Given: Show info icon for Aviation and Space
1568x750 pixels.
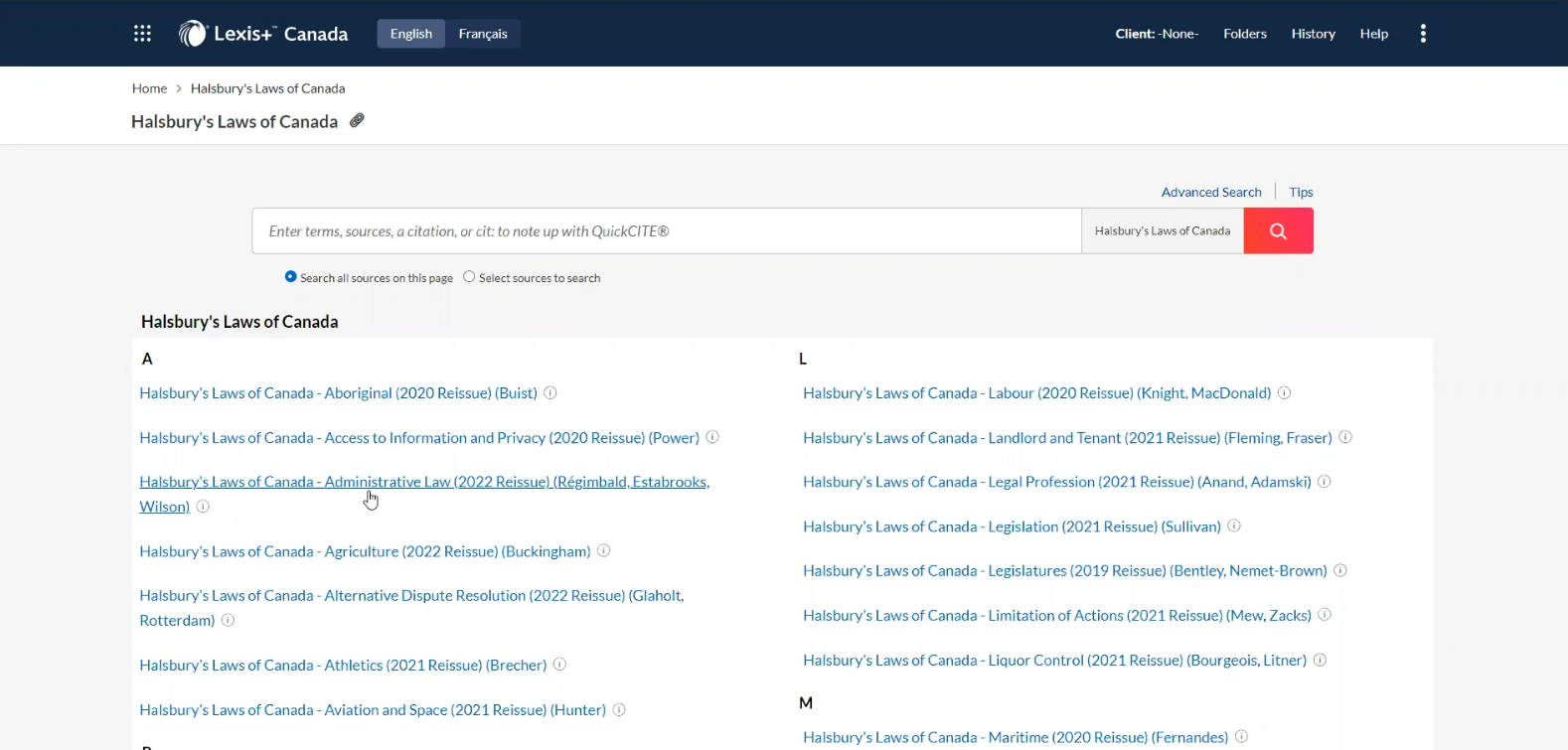Looking at the screenshot, I should click(619, 709).
